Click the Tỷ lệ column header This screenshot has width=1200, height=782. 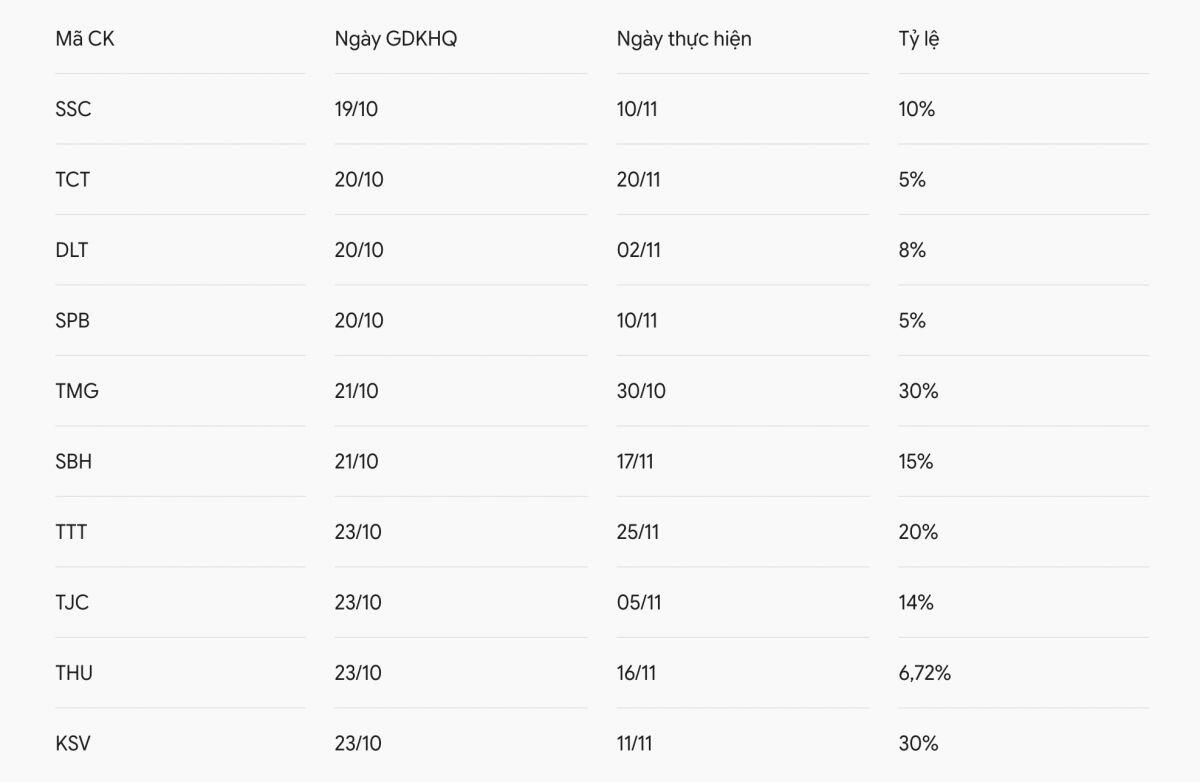point(919,39)
